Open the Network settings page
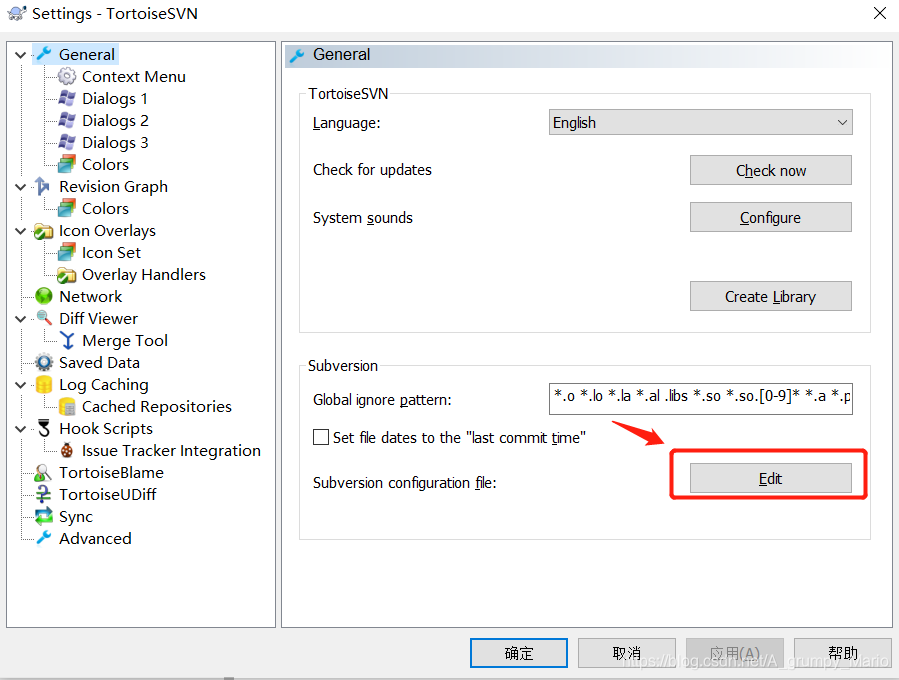Image resolution: width=899 pixels, height=680 pixels. point(91,296)
